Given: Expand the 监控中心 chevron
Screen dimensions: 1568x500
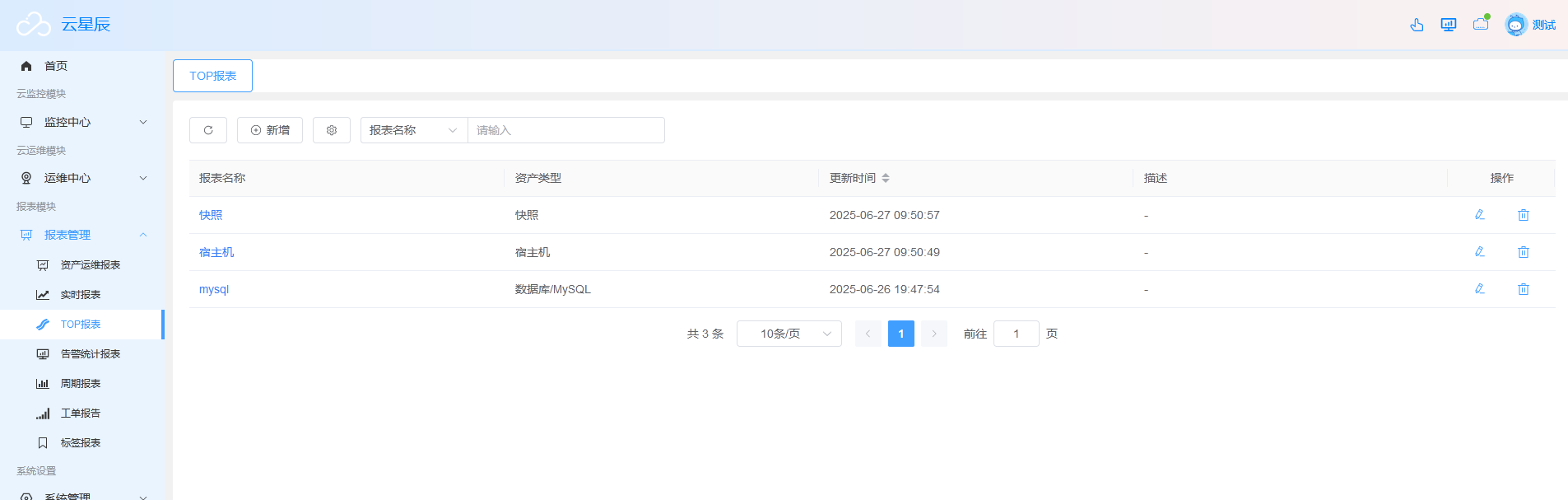Looking at the screenshot, I should 143,122.
